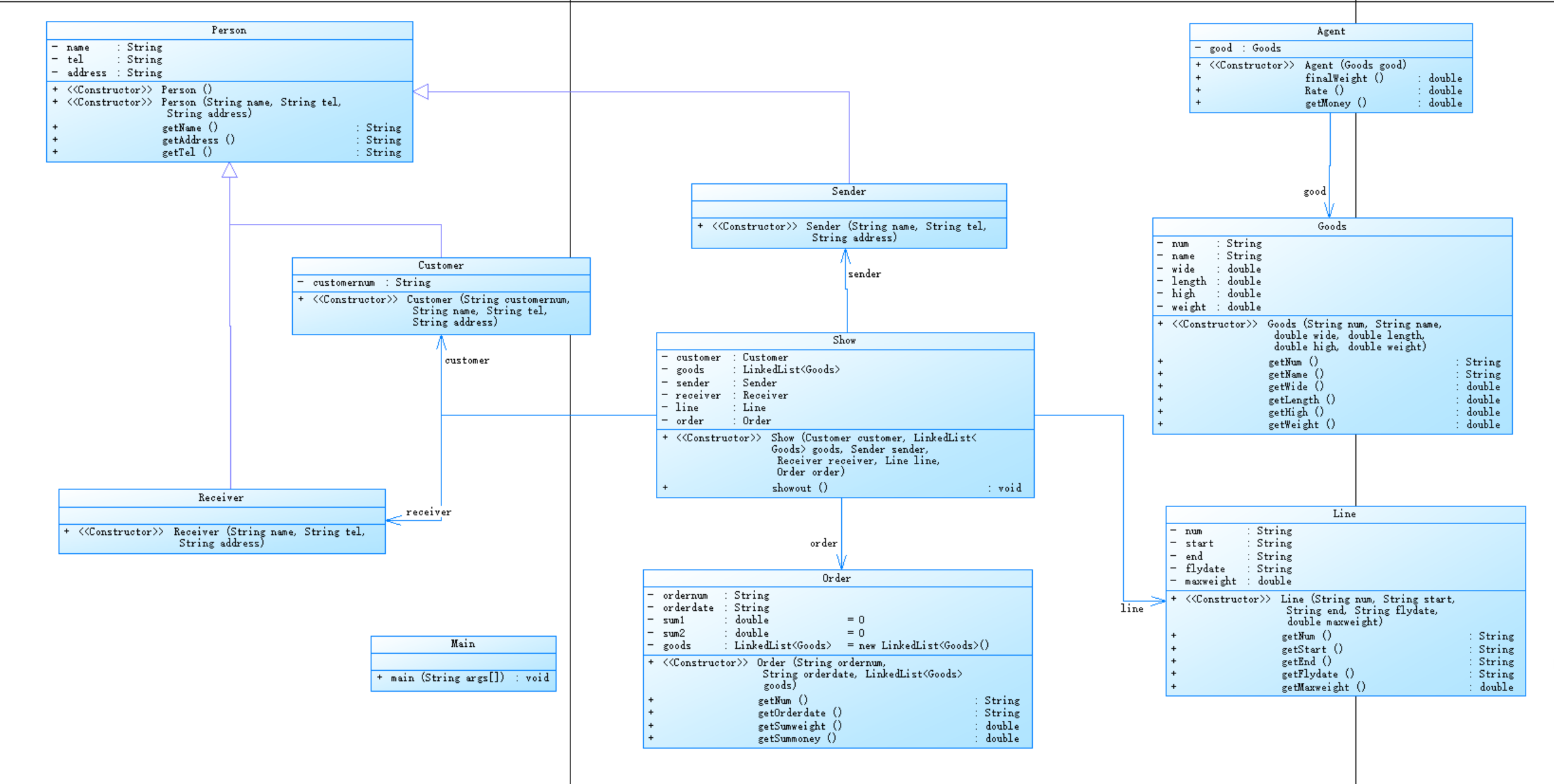Select the 'customer' association label

pos(467,360)
